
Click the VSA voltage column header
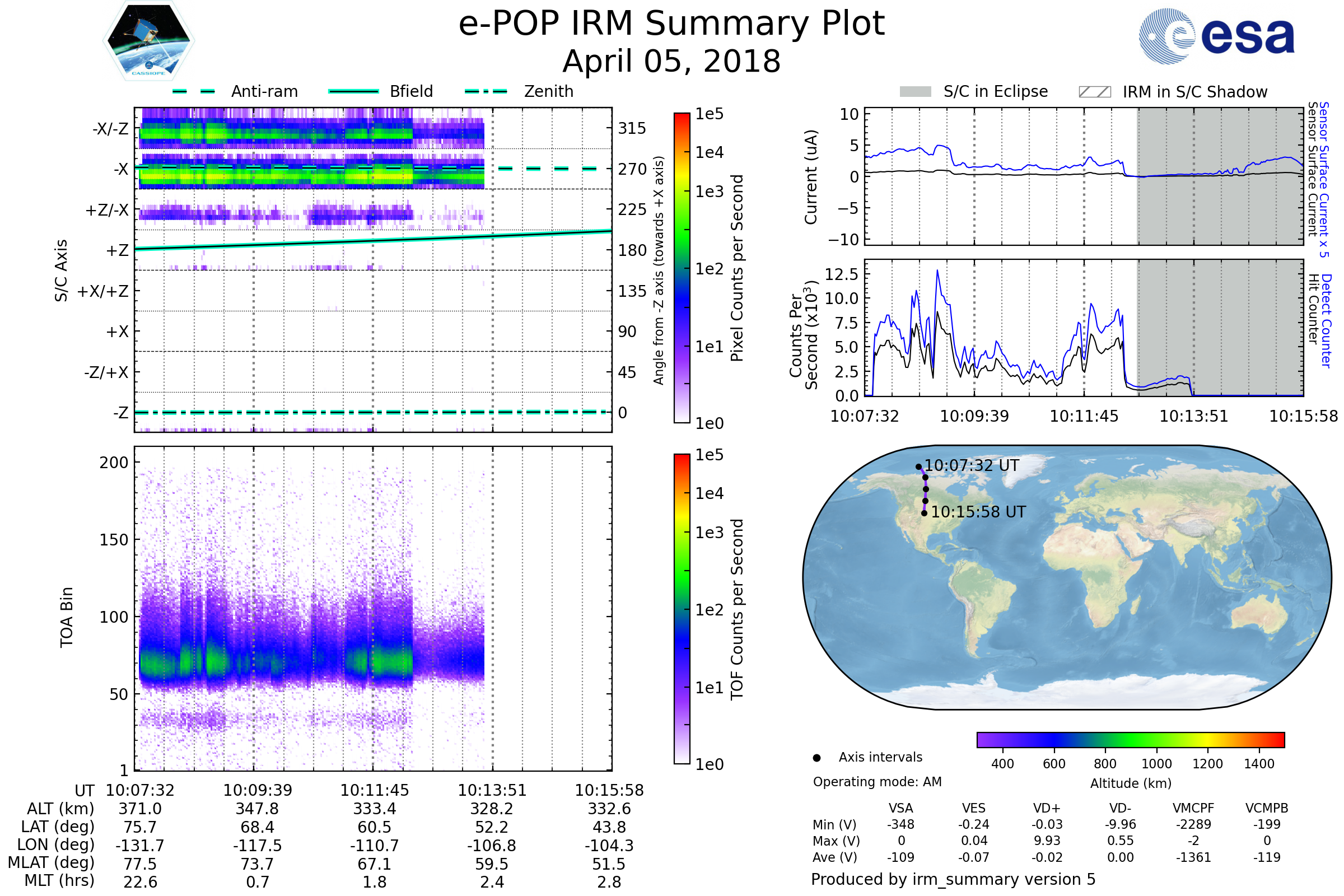tap(900, 808)
